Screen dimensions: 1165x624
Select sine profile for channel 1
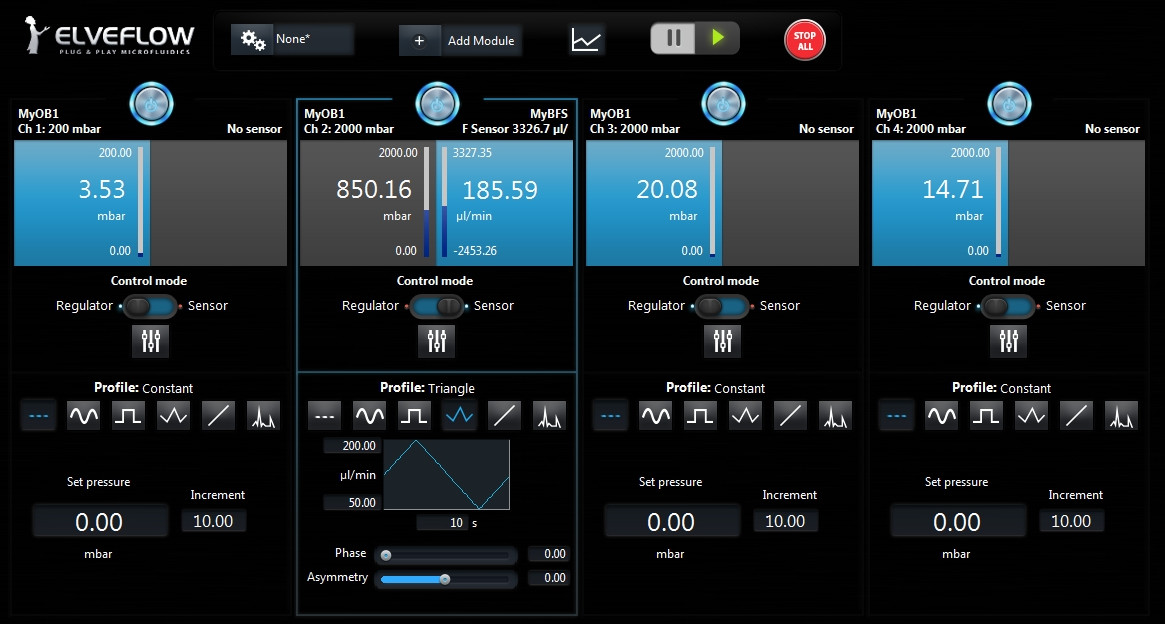[x=83, y=415]
